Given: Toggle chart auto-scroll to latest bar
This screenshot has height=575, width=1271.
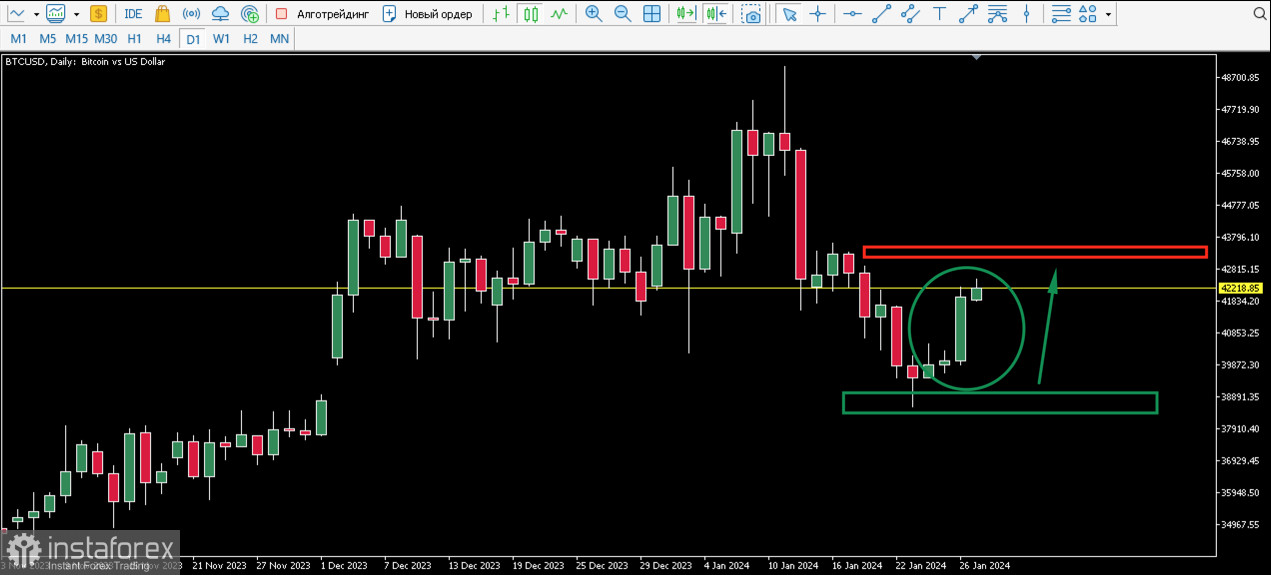Looking at the screenshot, I should point(686,14).
